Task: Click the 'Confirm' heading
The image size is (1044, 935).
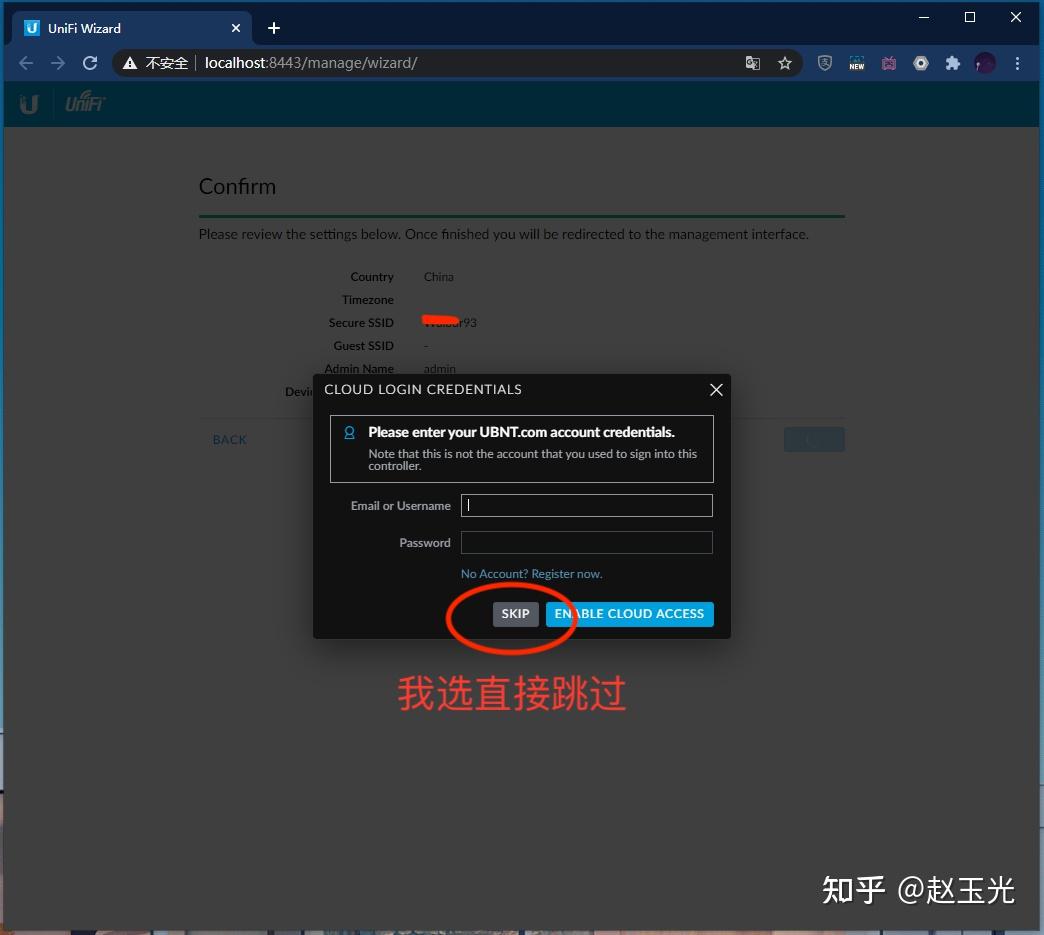Action: tap(237, 186)
